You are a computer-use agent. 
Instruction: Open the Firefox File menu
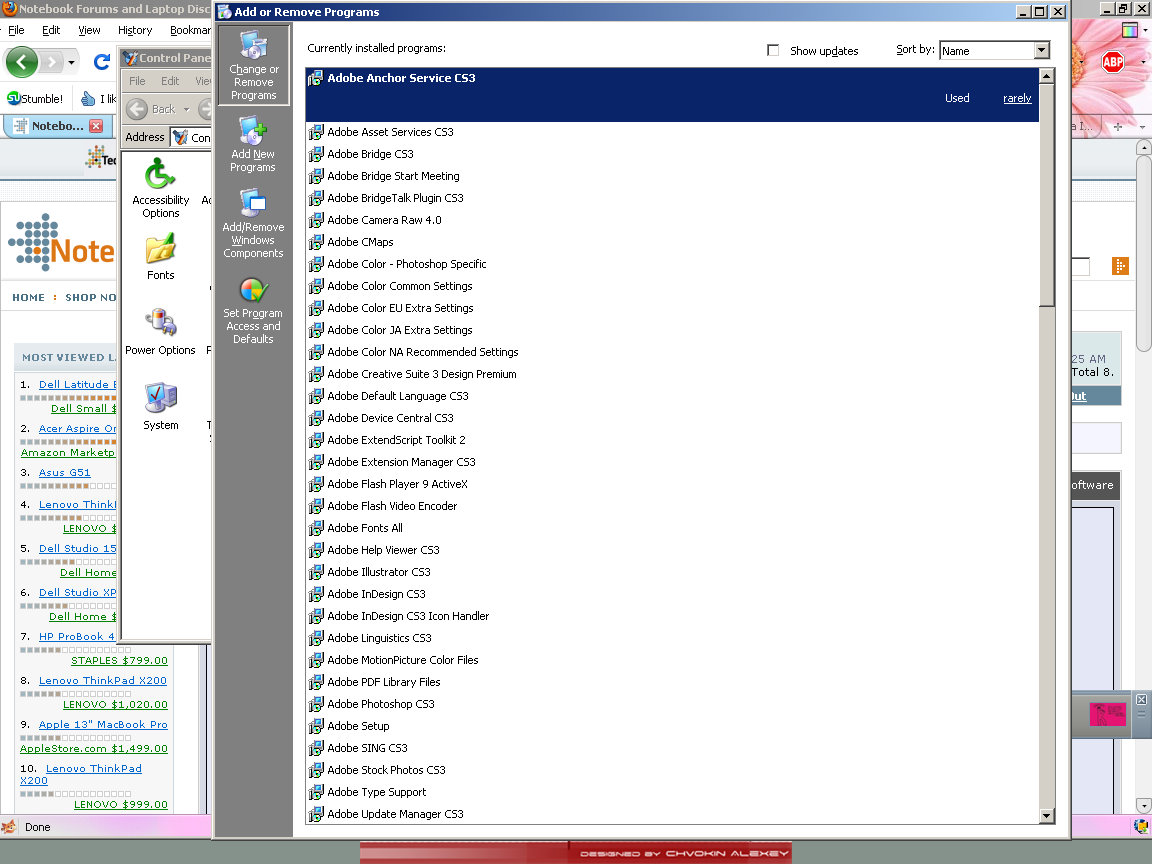point(16,30)
